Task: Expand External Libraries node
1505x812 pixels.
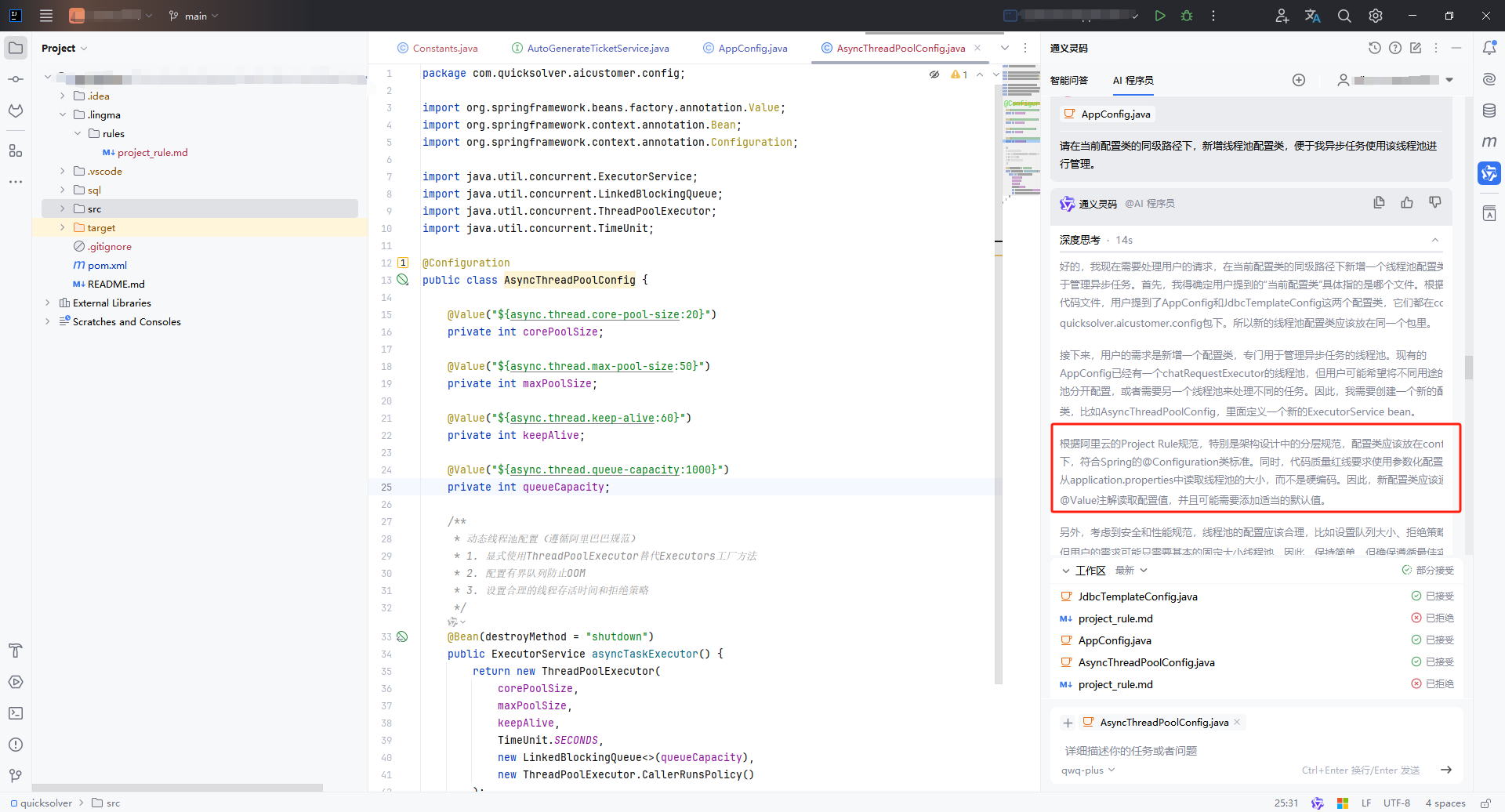Action: point(47,303)
